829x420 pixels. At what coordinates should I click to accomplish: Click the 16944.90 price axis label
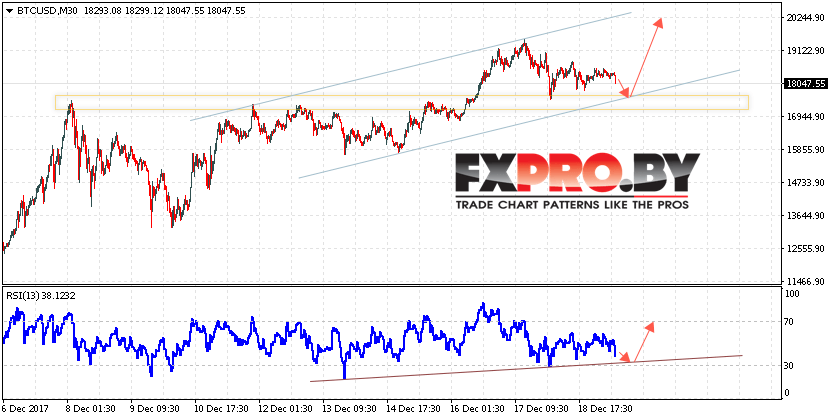(x=806, y=116)
